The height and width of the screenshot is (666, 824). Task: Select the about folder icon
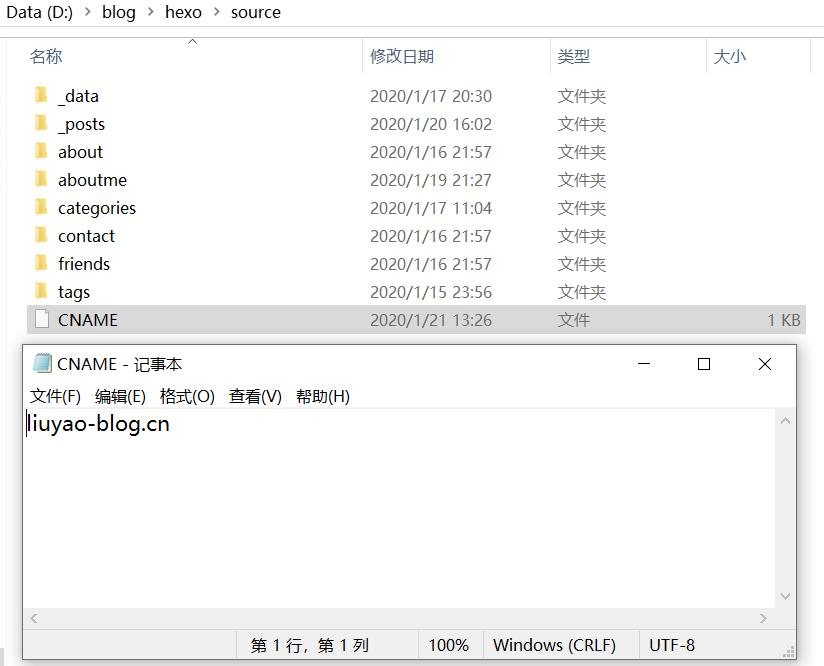click(x=42, y=151)
